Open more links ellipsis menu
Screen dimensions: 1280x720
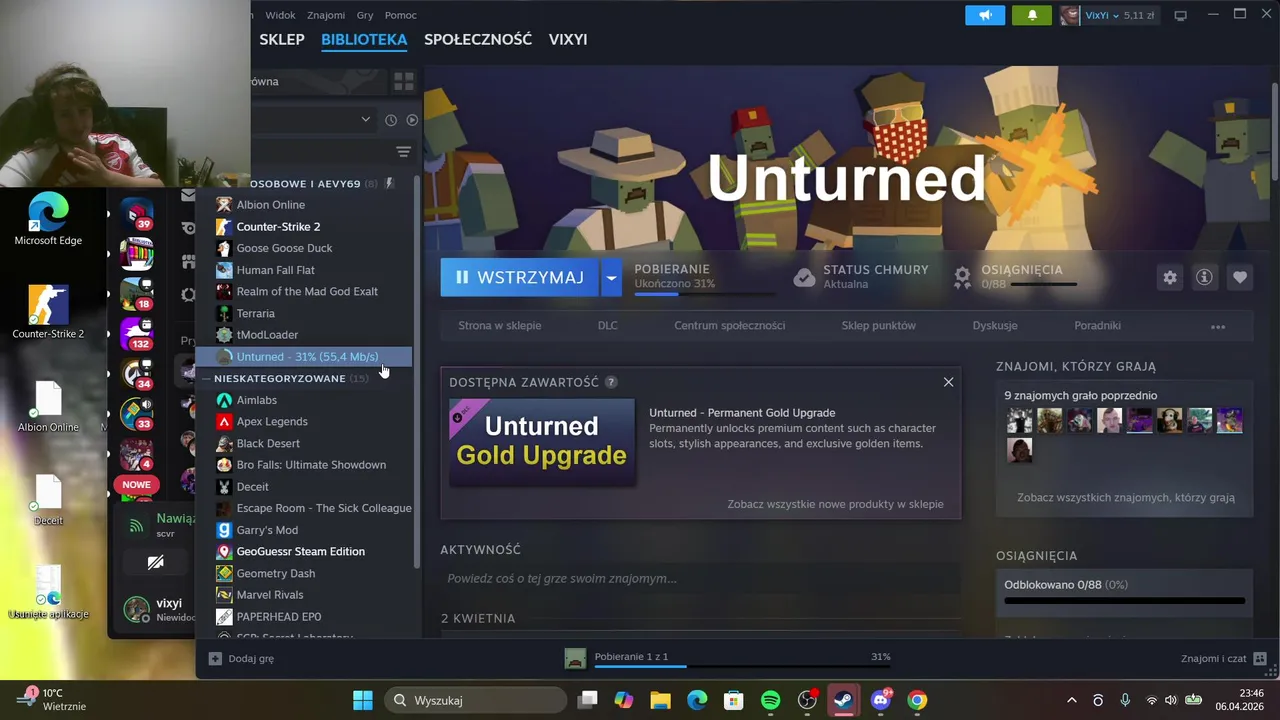pyautogui.click(x=1218, y=326)
